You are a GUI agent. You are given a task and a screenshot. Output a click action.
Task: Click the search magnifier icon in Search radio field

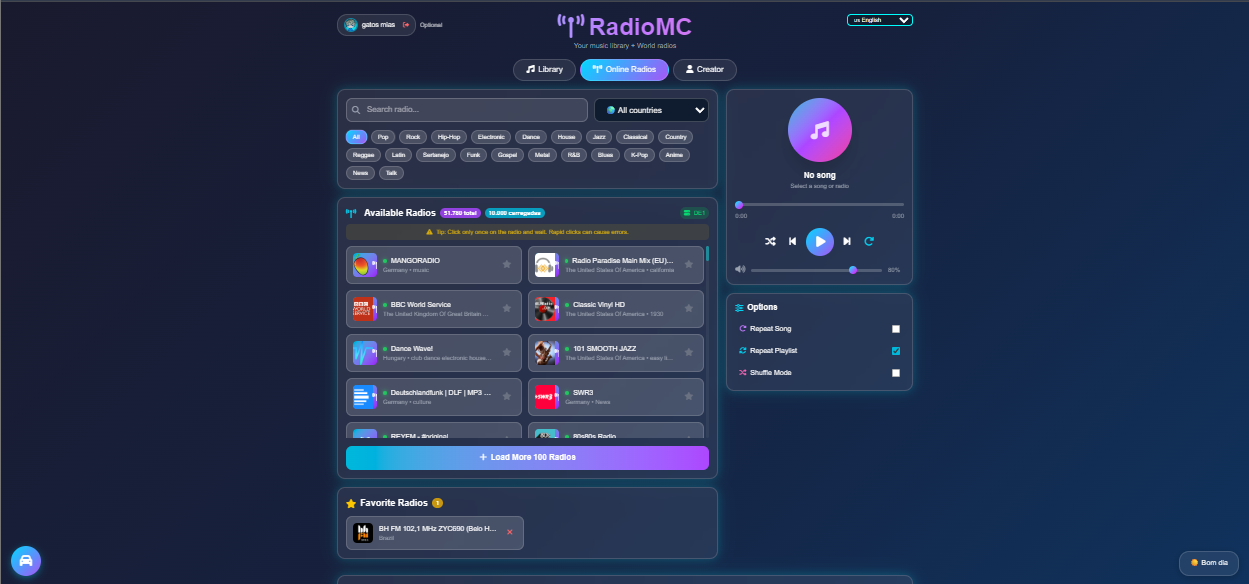pos(356,109)
